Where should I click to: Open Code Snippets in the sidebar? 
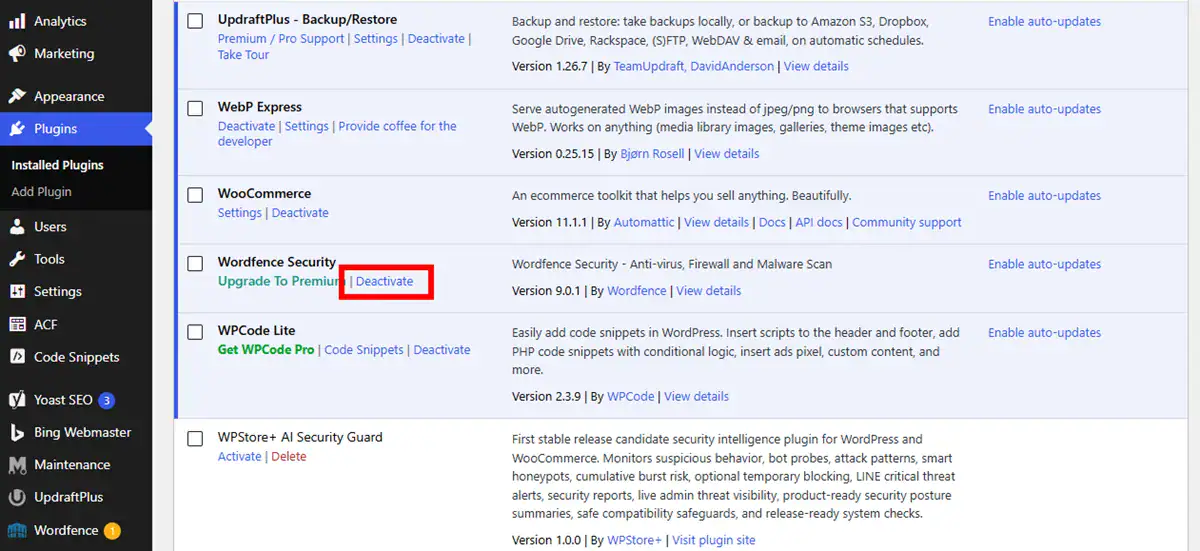(76, 357)
